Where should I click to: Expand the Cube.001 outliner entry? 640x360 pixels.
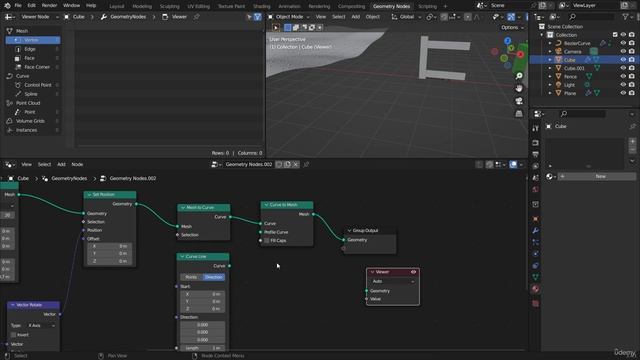click(550, 68)
